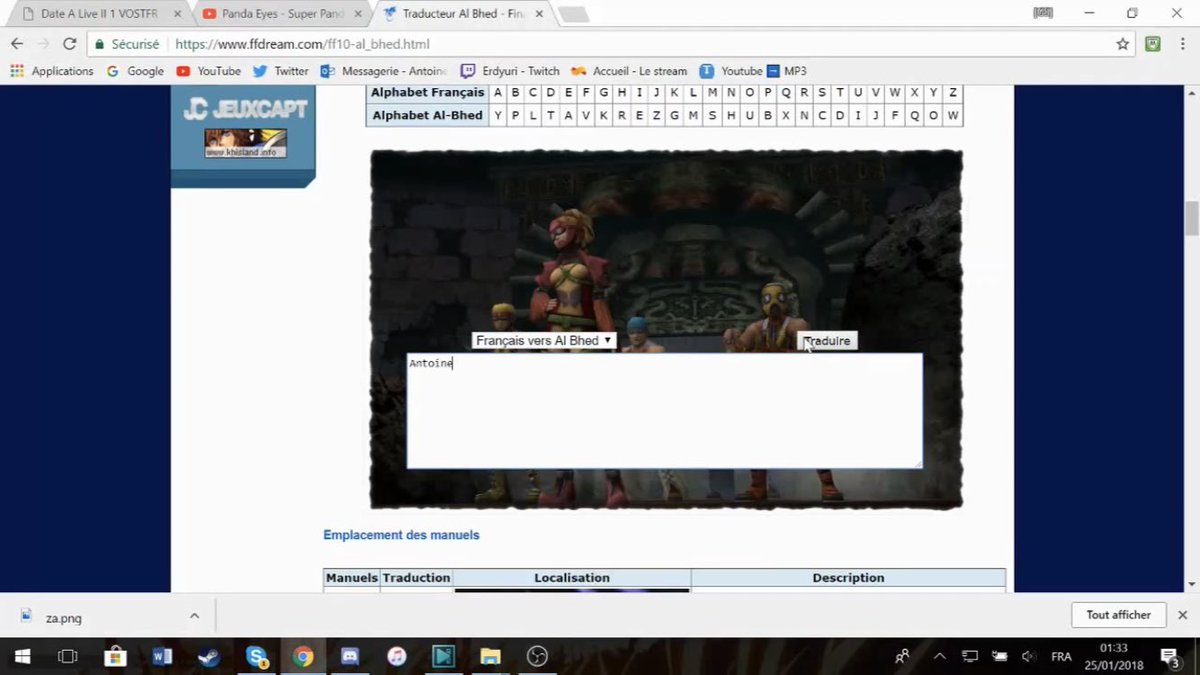Click the FRA language indicator
Viewport: 1200px width, 675px height.
[1061, 656]
